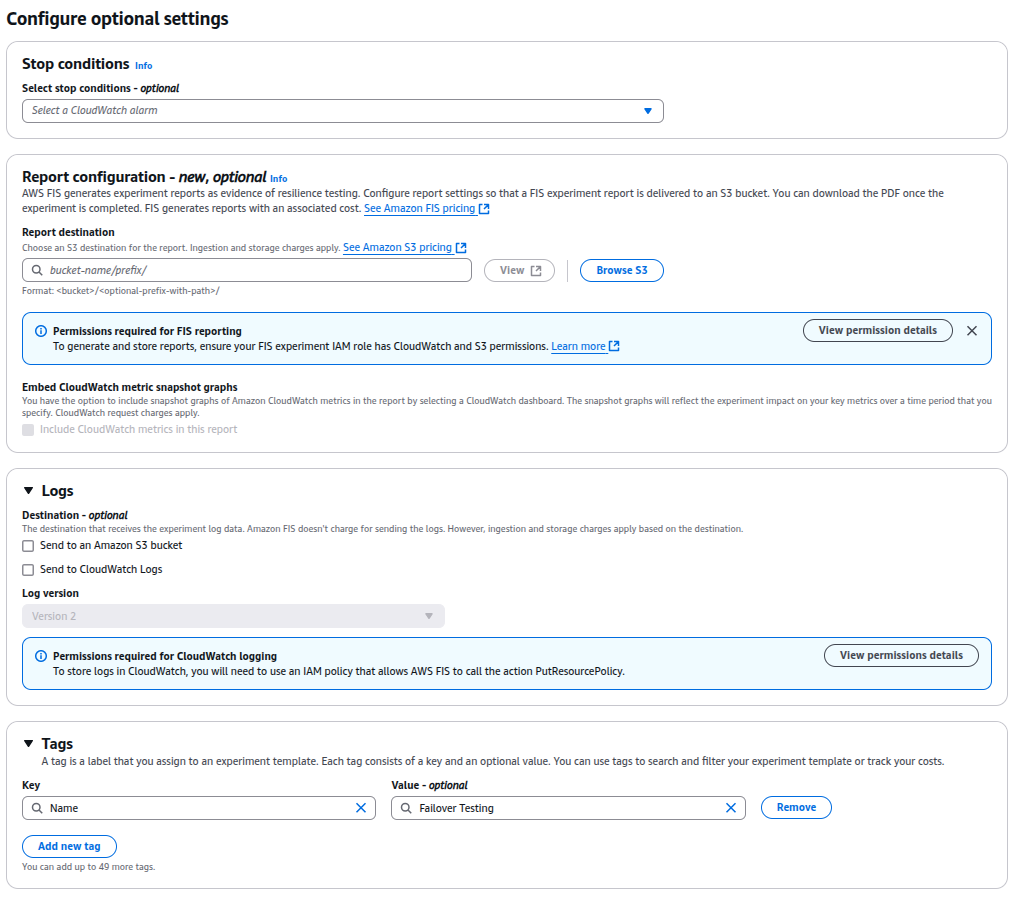Toggle Include CloudWatch metrics in this report

28,430
